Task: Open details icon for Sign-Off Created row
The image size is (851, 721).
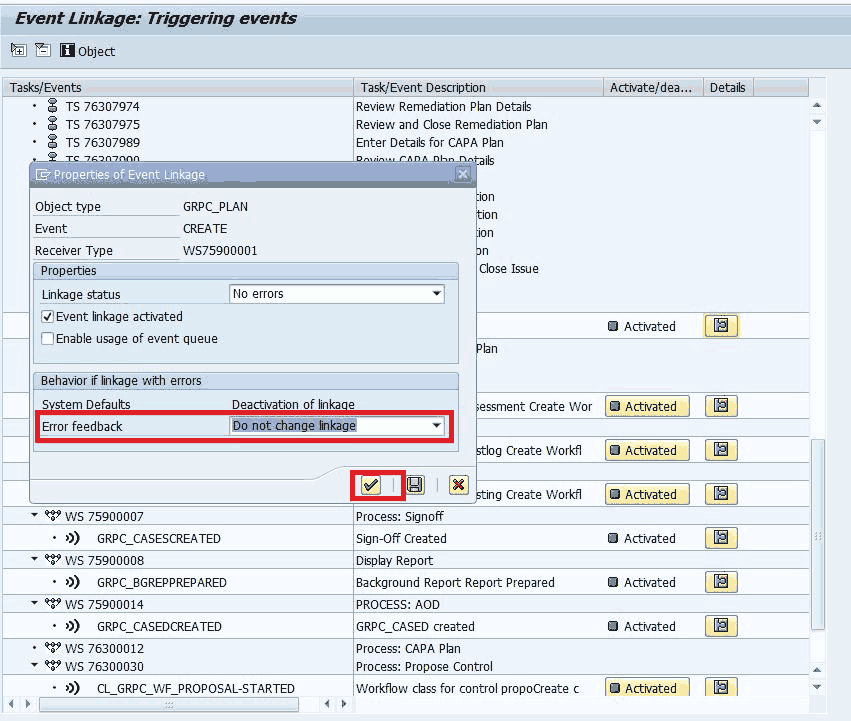Action: coord(721,538)
